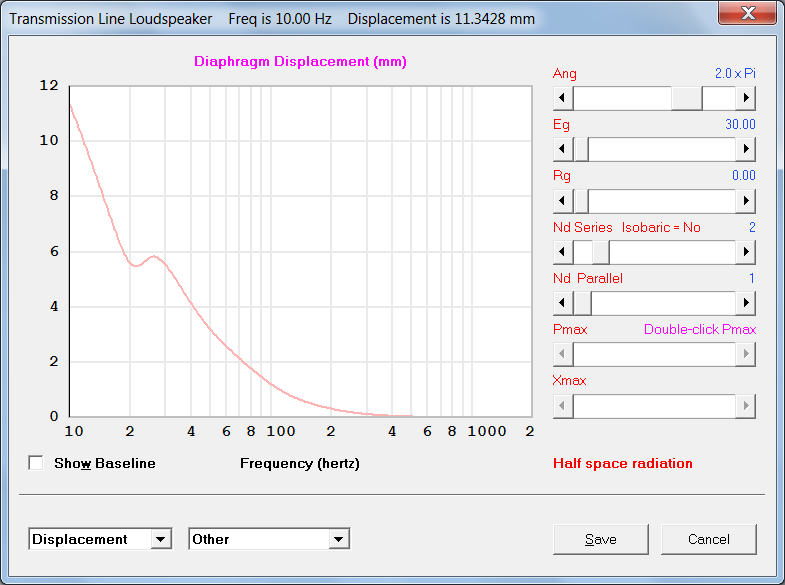Image resolution: width=785 pixels, height=585 pixels.
Task: Click the Rg value 0.00
Action: [744, 175]
